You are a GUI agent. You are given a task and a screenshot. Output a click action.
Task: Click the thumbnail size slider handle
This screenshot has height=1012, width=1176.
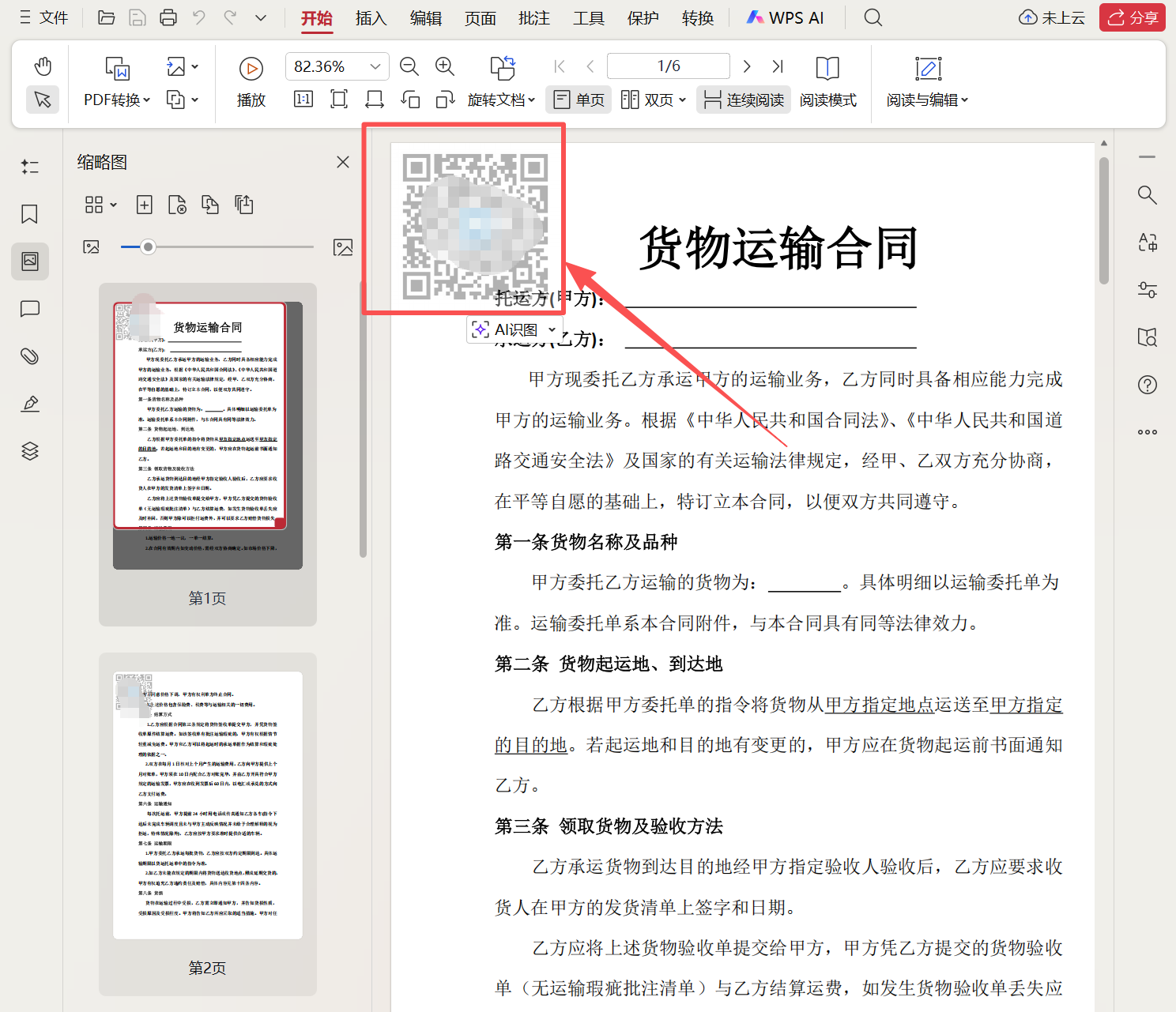click(x=148, y=247)
